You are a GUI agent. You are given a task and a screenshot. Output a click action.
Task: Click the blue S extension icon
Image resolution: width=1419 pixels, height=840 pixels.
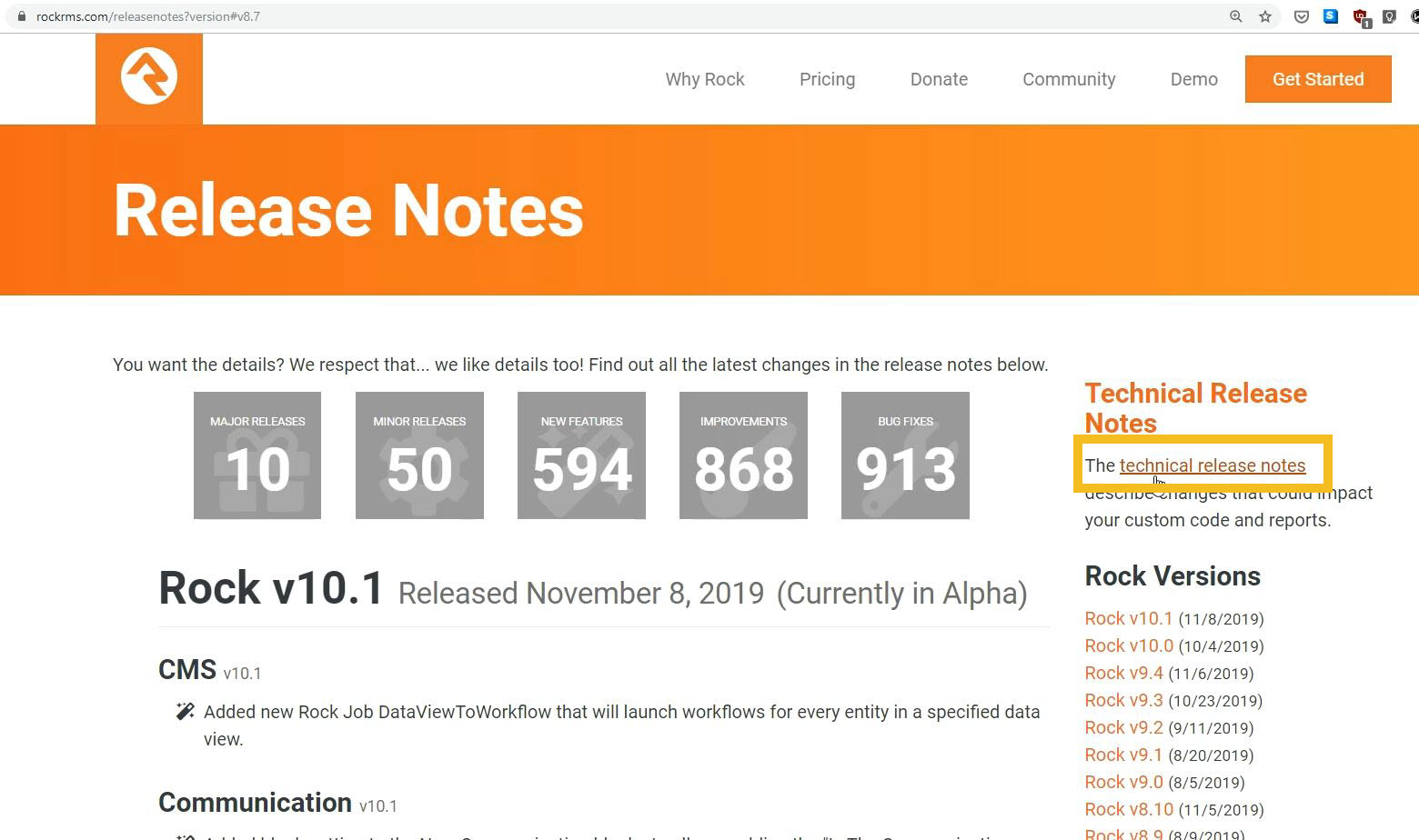(1331, 16)
